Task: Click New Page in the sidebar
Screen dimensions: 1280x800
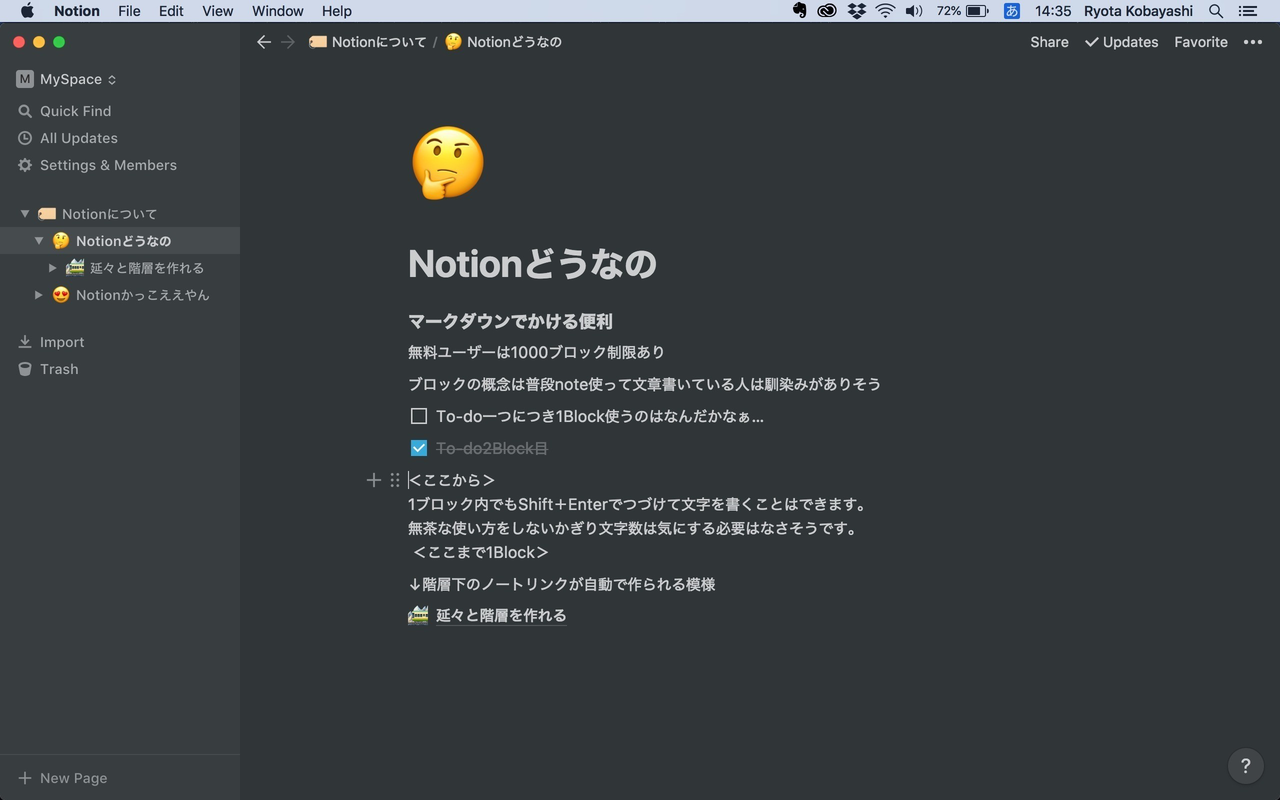Action: 62,778
